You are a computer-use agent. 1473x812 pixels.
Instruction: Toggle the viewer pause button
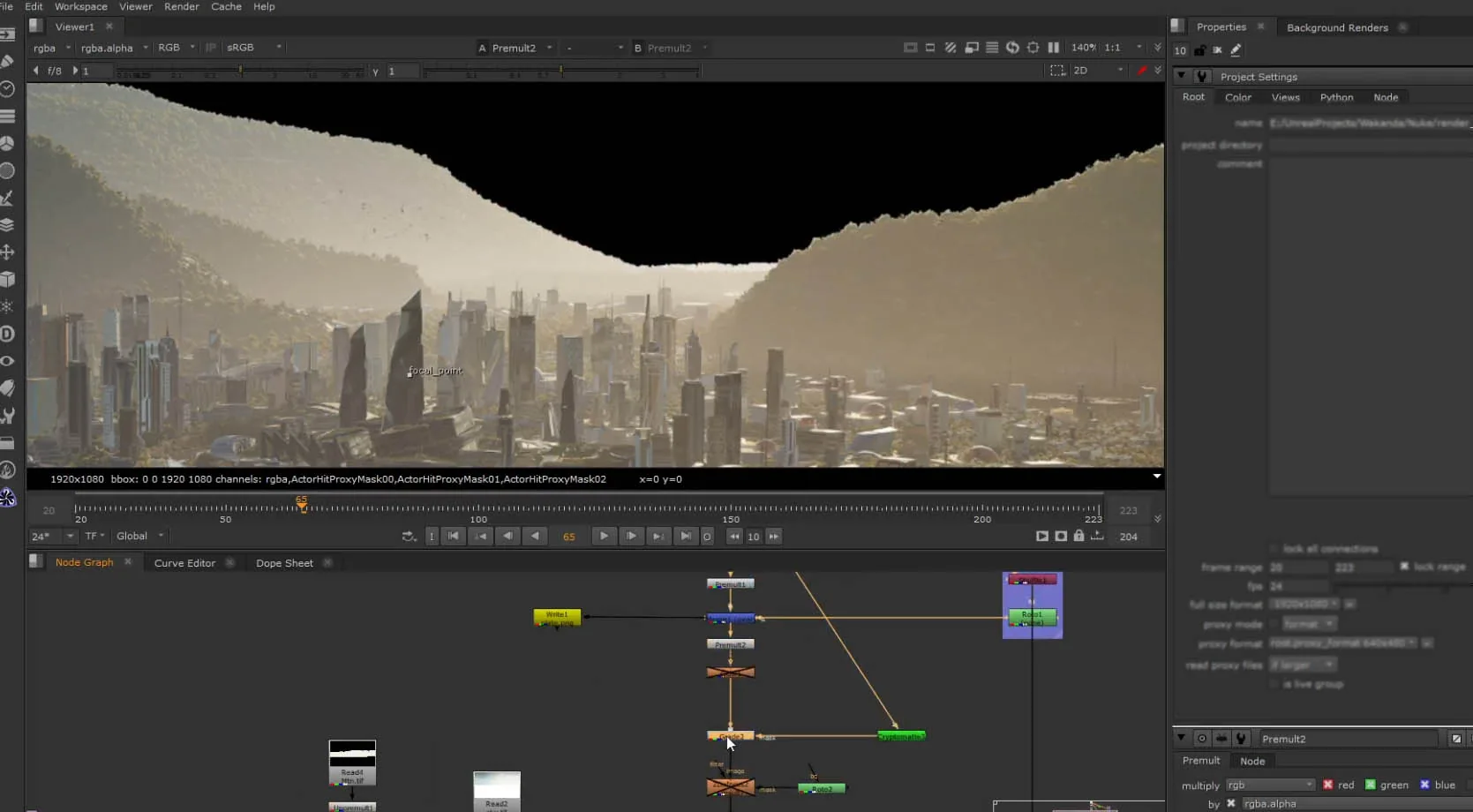tap(1053, 48)
